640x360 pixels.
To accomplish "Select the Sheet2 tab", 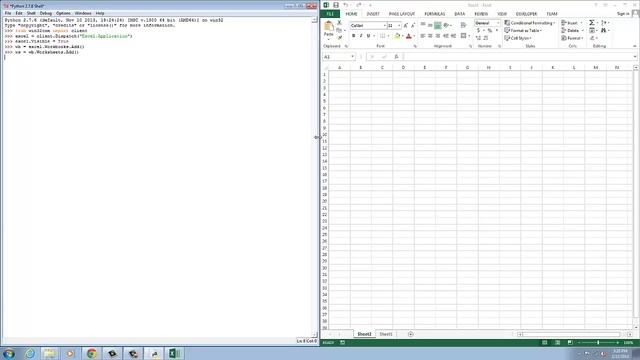I will (364, 334).
